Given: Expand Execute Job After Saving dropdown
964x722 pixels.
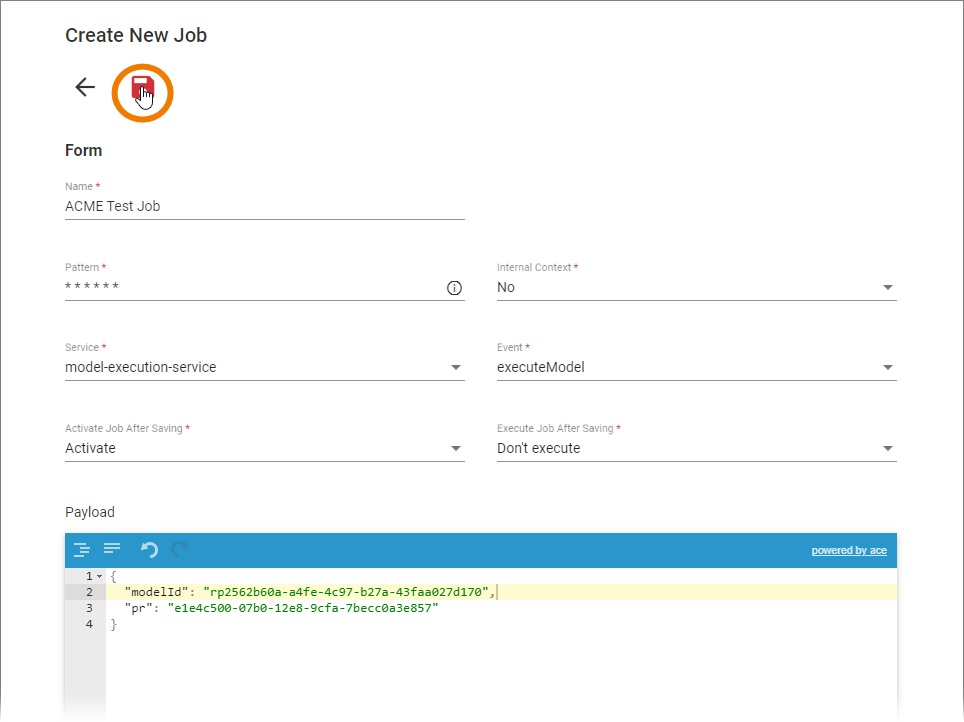Looking at the screenshot, I should coord(696,448).
